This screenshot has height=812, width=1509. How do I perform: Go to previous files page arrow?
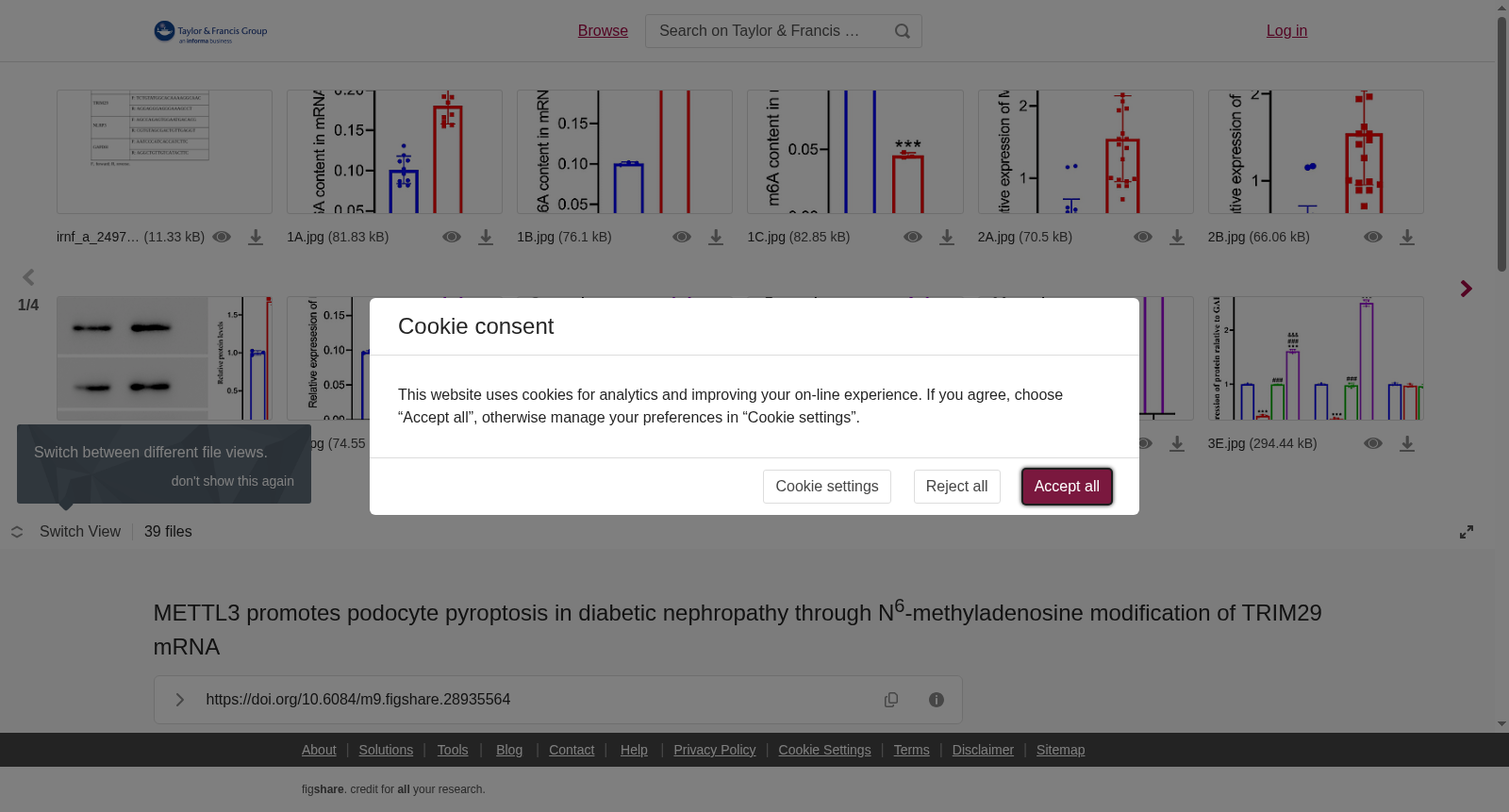28,277
